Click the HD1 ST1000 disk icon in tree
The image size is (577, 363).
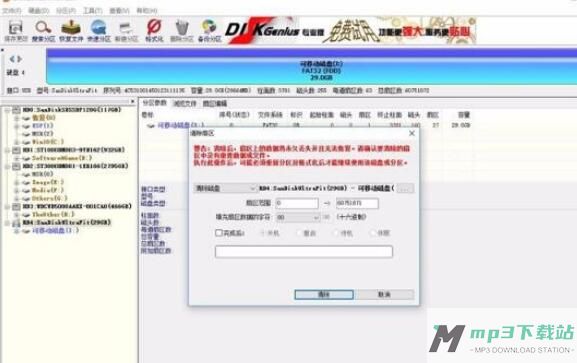point(16,150)
